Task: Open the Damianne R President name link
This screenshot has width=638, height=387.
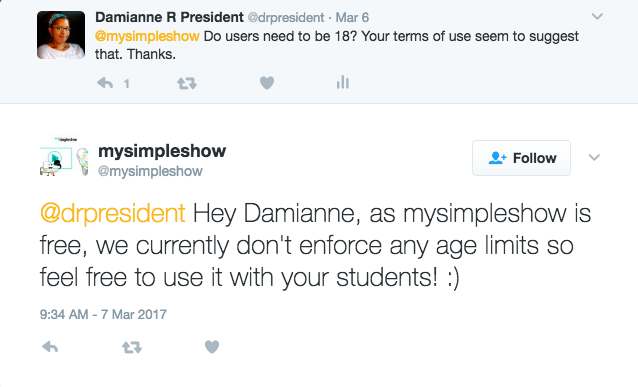Action: (169, 17)
